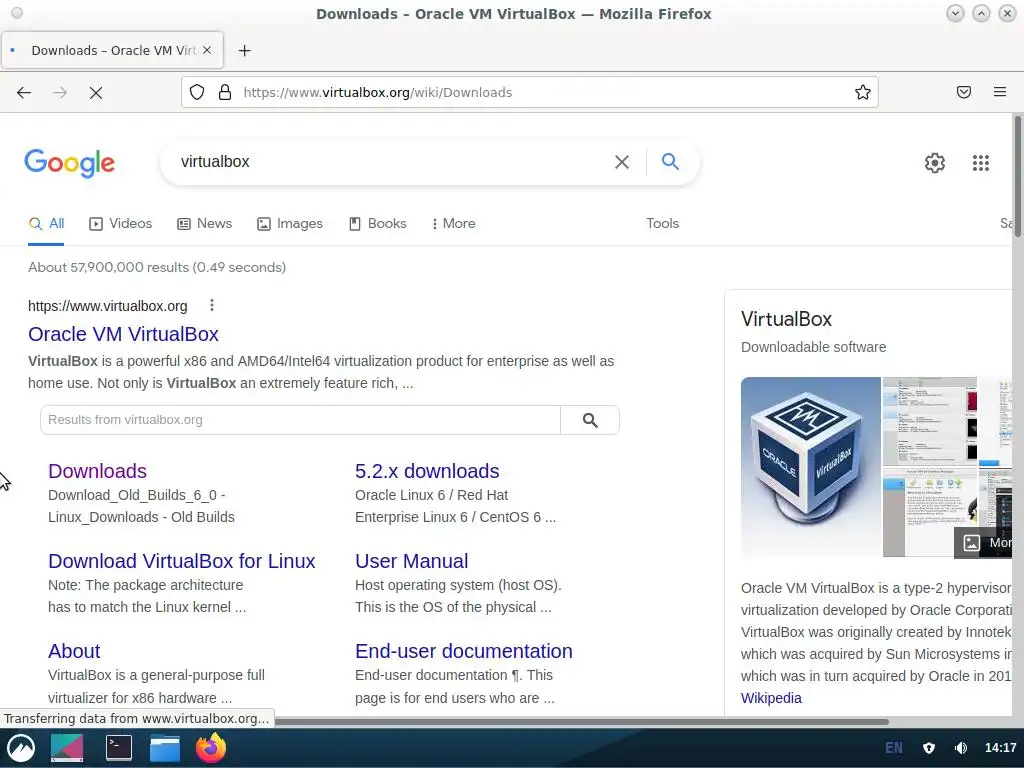Open Wikipedia link in knowledge panel
1024x768 pixels.
(771, 698)
